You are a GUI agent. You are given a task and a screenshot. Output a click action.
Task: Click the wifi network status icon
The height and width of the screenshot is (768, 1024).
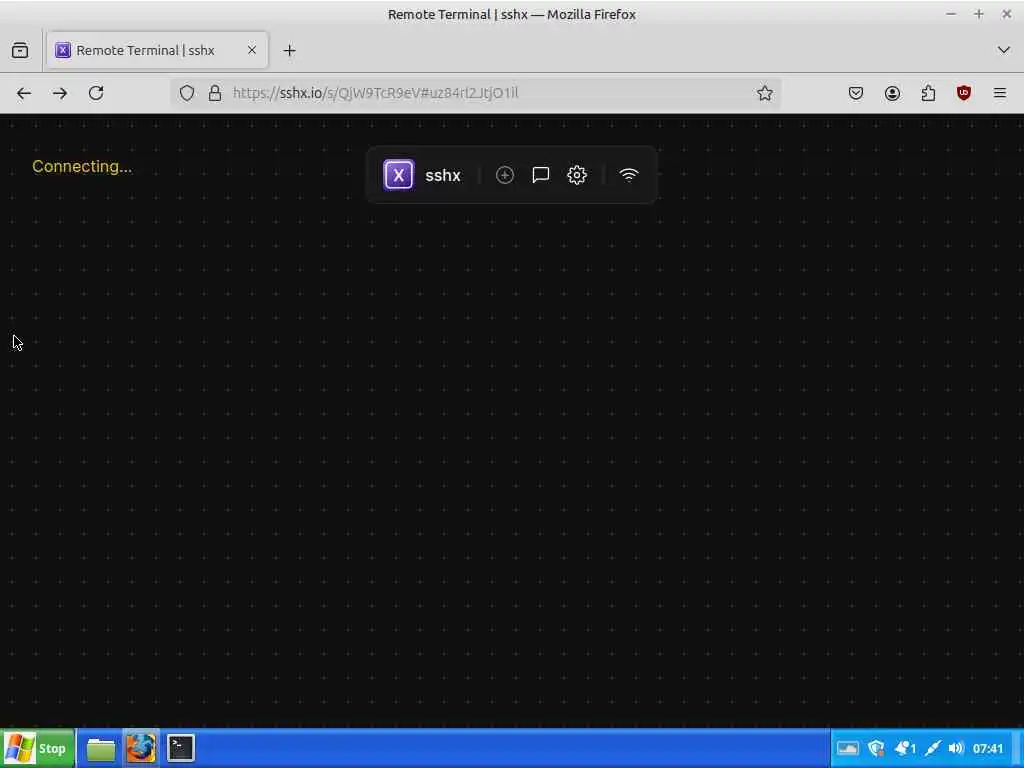point(629,175)
